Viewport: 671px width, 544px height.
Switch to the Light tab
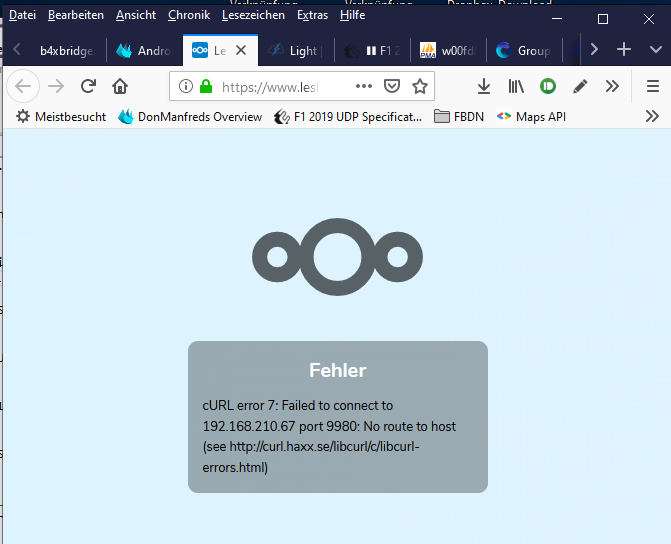pos(300,50)
